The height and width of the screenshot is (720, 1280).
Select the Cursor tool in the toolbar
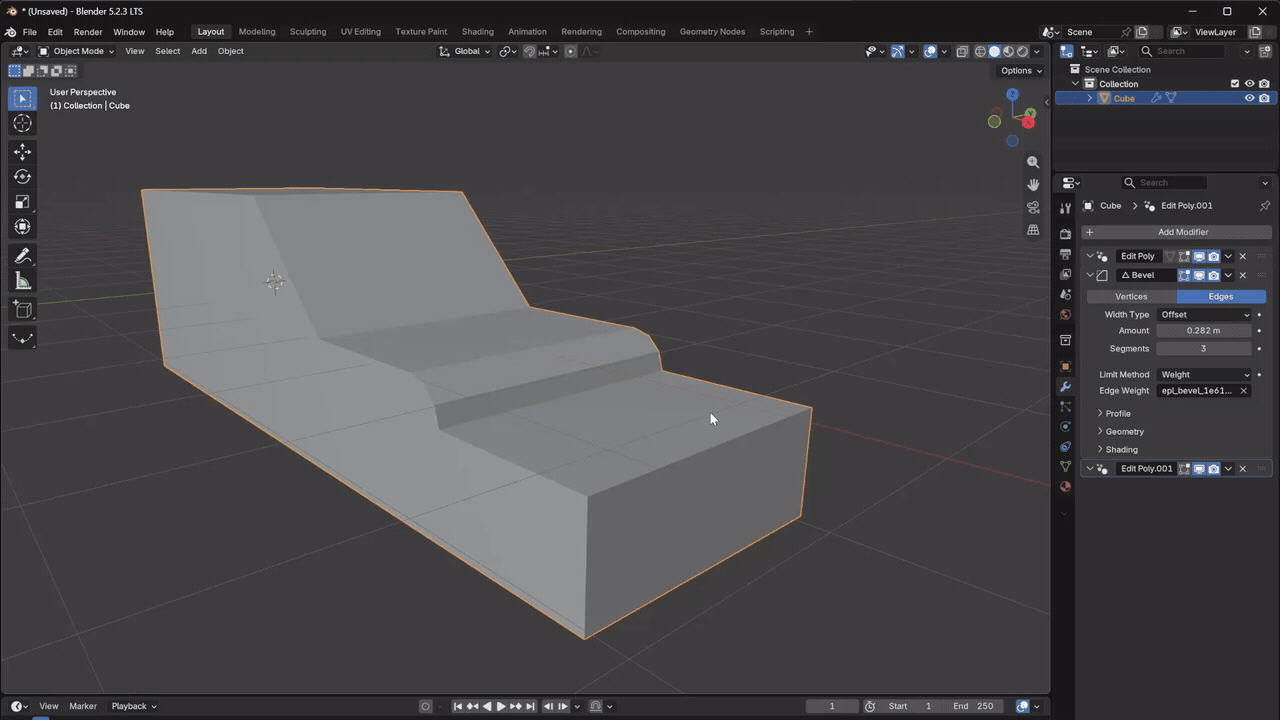click(22, 123)
